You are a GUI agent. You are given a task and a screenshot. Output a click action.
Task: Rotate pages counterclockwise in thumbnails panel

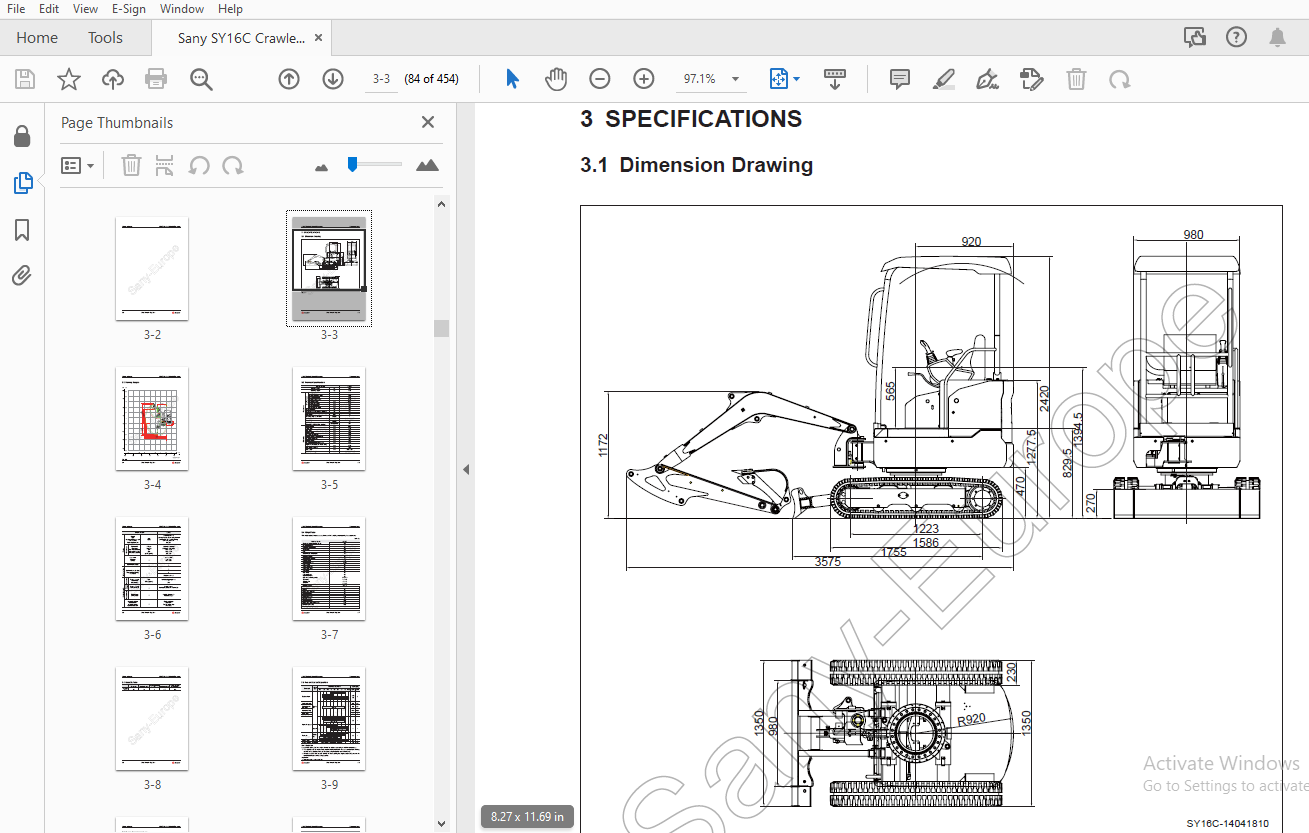tap(199, 165)
